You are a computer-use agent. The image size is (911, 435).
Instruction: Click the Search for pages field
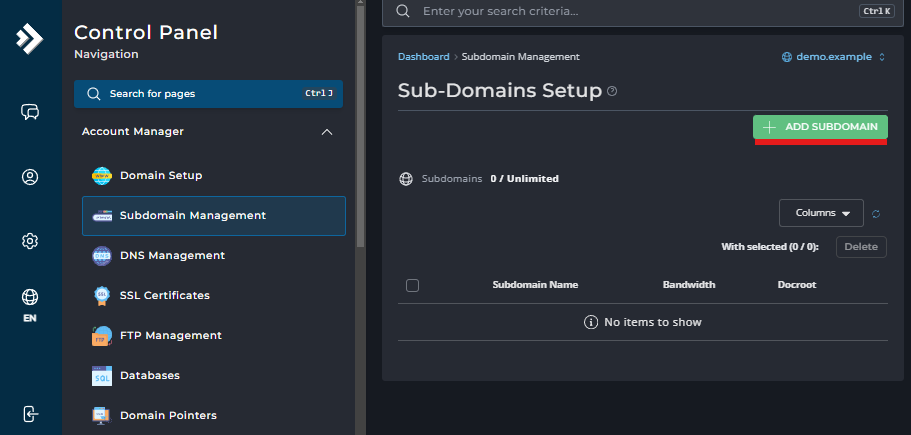point(208,94)
